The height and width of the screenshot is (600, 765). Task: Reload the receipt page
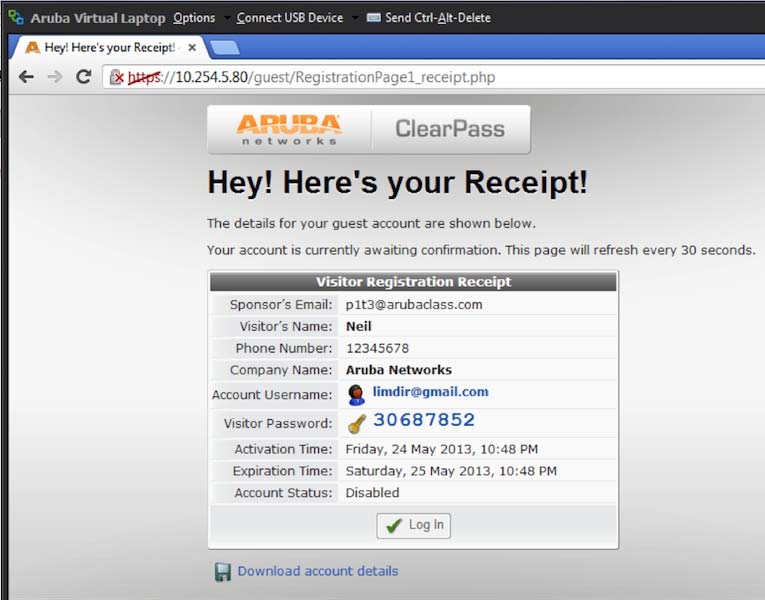pos(84,77)
